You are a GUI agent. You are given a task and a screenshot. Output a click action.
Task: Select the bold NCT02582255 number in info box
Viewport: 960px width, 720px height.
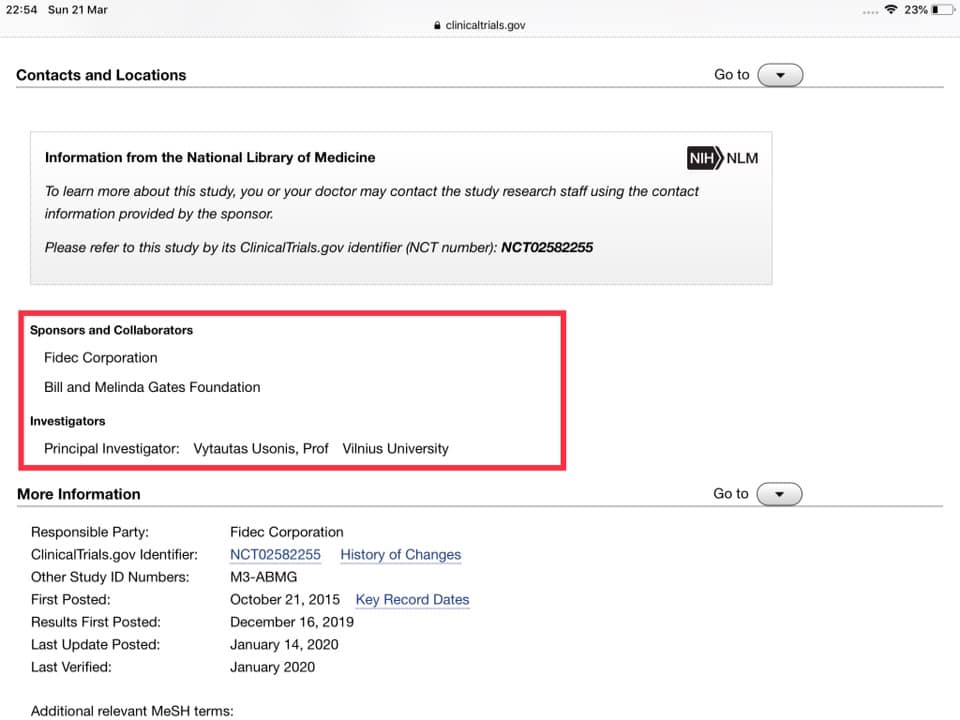point(547,247)
